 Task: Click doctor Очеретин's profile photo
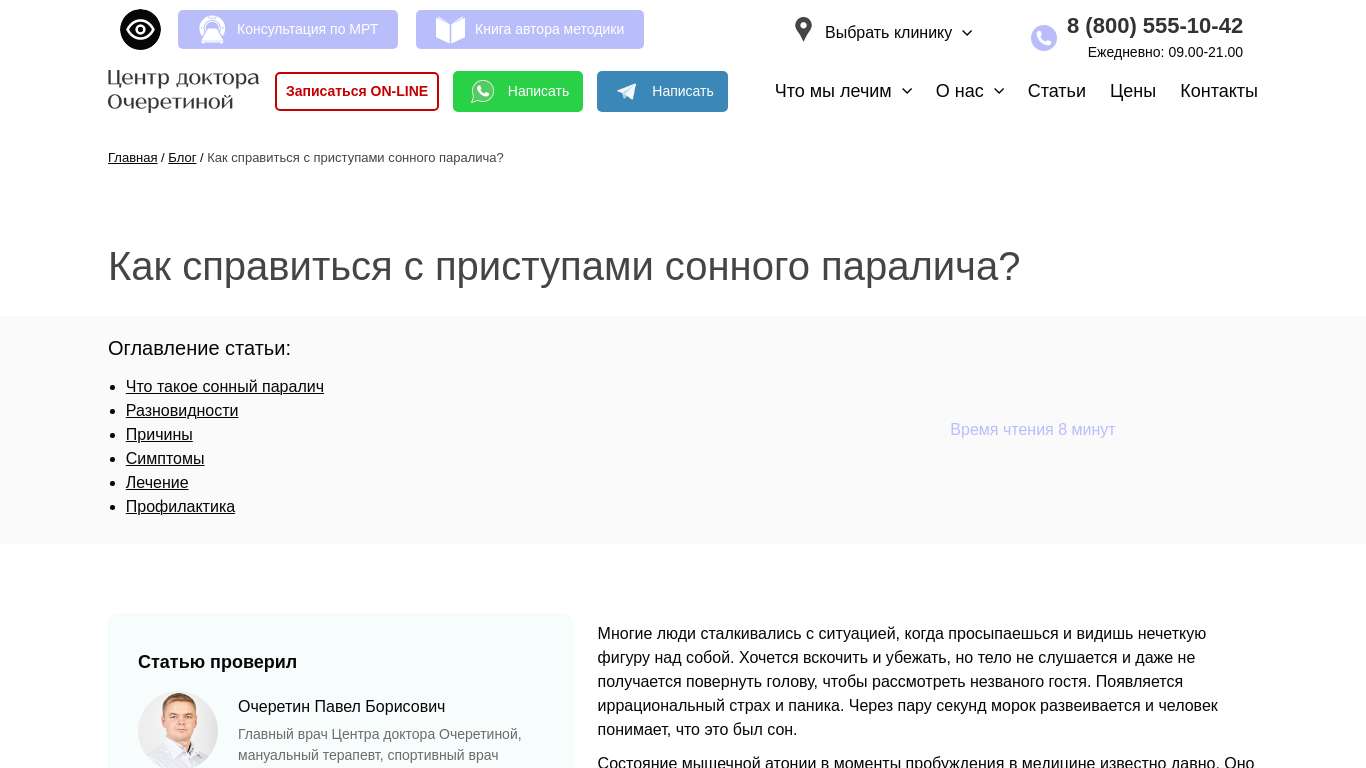178,729
